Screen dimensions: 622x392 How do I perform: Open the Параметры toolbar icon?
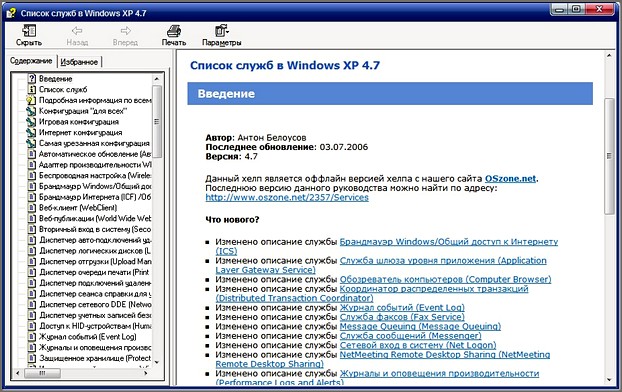221,31
